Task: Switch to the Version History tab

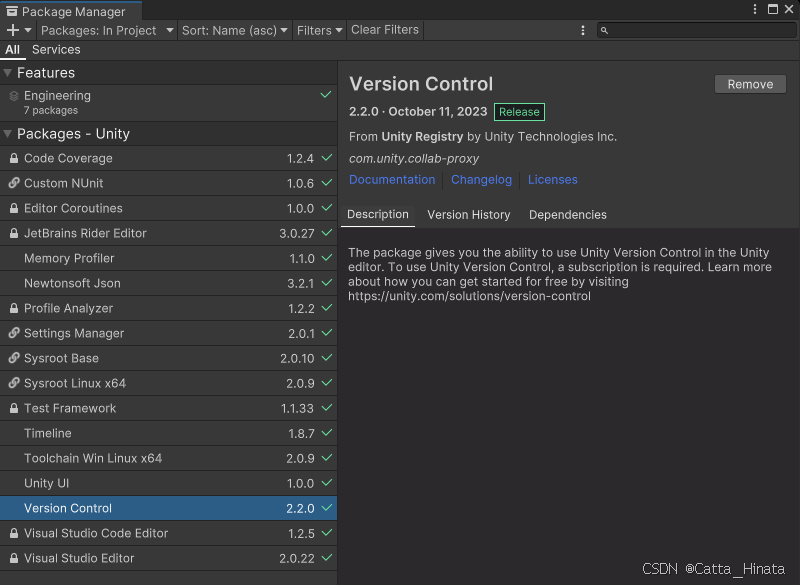Action: click(x=469, y=214)
